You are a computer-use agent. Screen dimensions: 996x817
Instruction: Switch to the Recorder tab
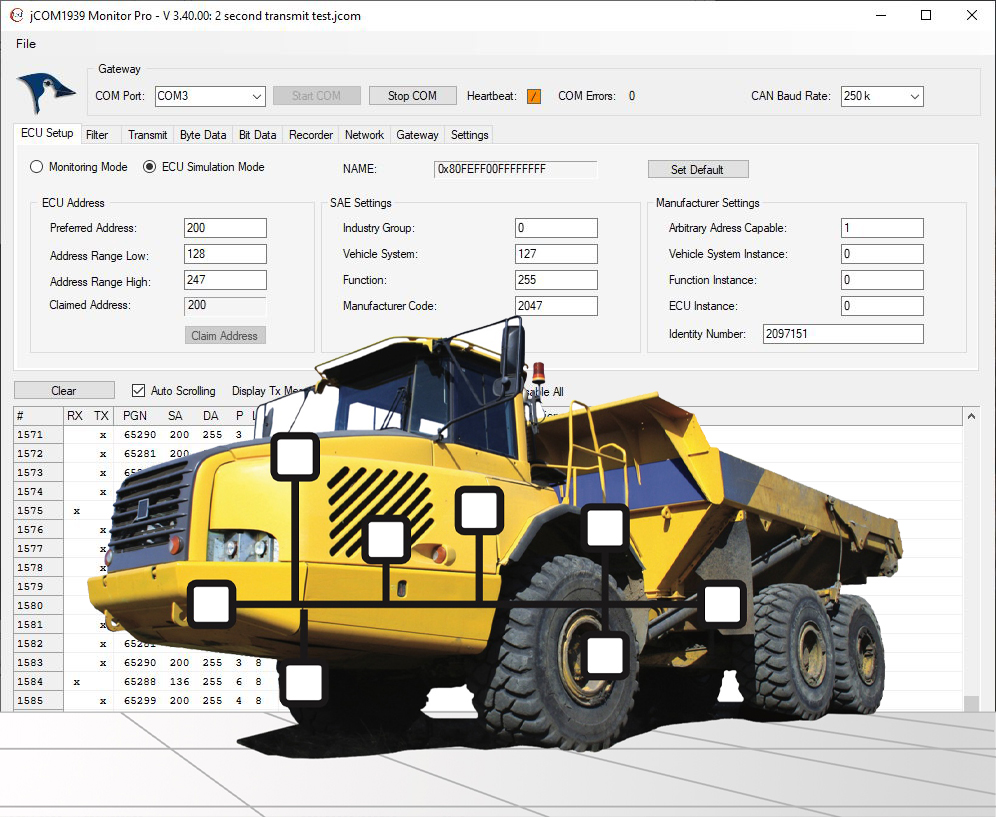tap(310, 135)
